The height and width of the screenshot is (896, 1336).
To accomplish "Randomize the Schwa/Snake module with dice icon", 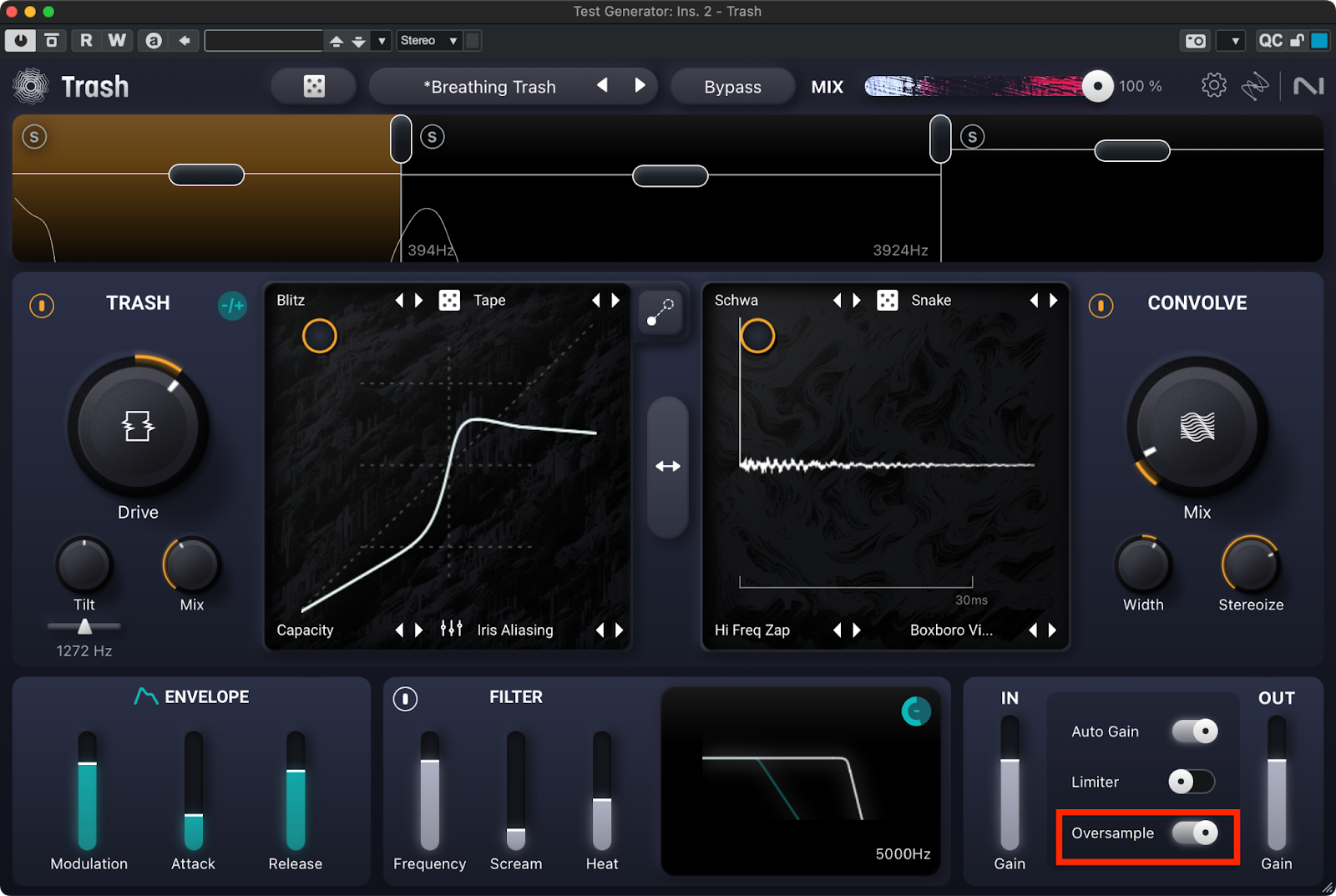I will click(x=887, y=300).
